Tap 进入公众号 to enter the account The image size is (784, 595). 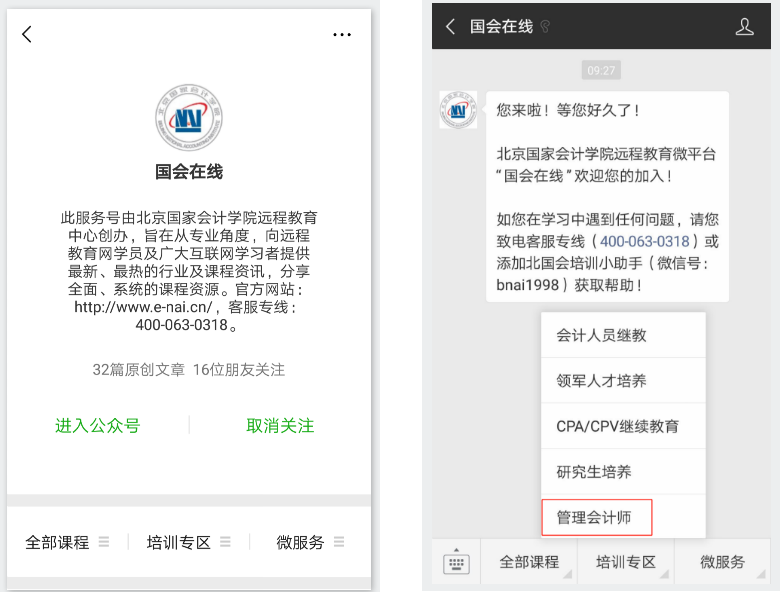click(x=98, y=426)
